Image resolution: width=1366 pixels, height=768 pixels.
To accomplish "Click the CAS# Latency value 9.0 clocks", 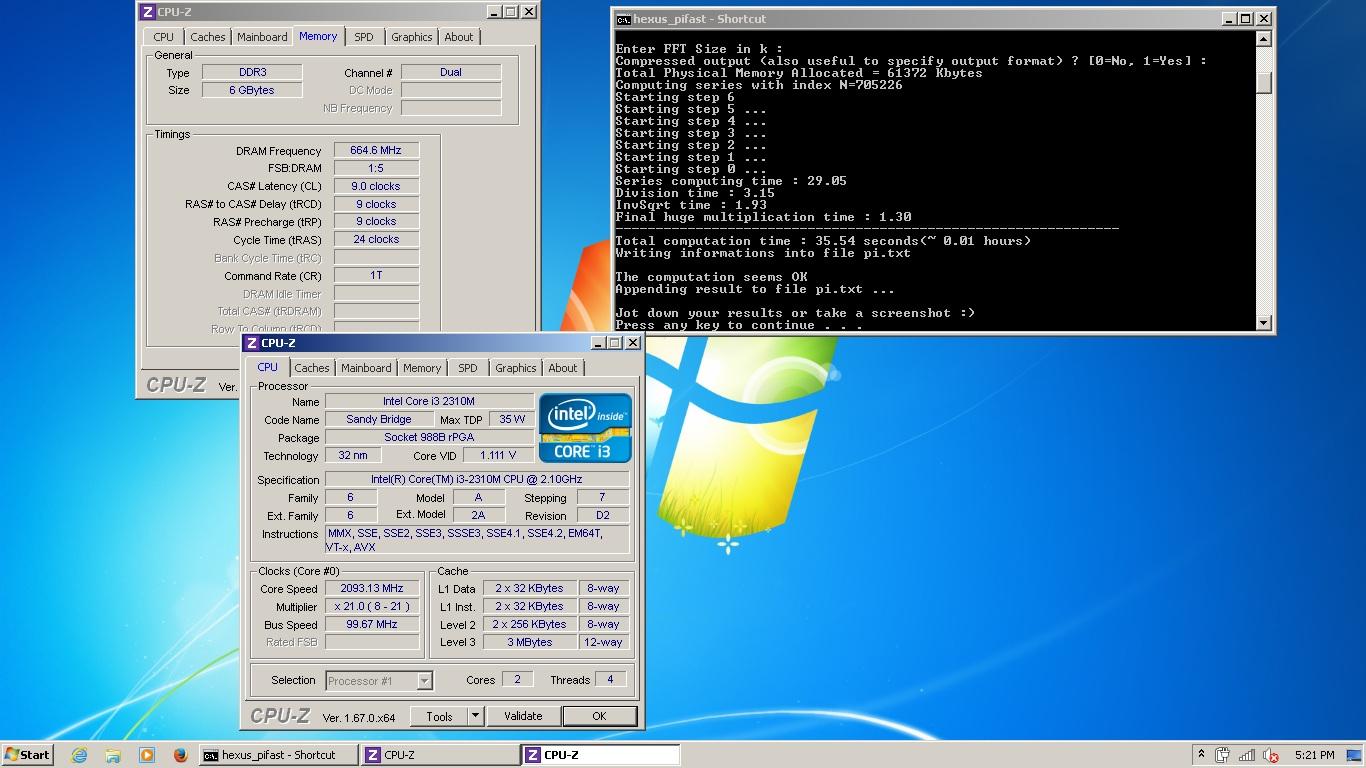I will click(x=376, y=186).
